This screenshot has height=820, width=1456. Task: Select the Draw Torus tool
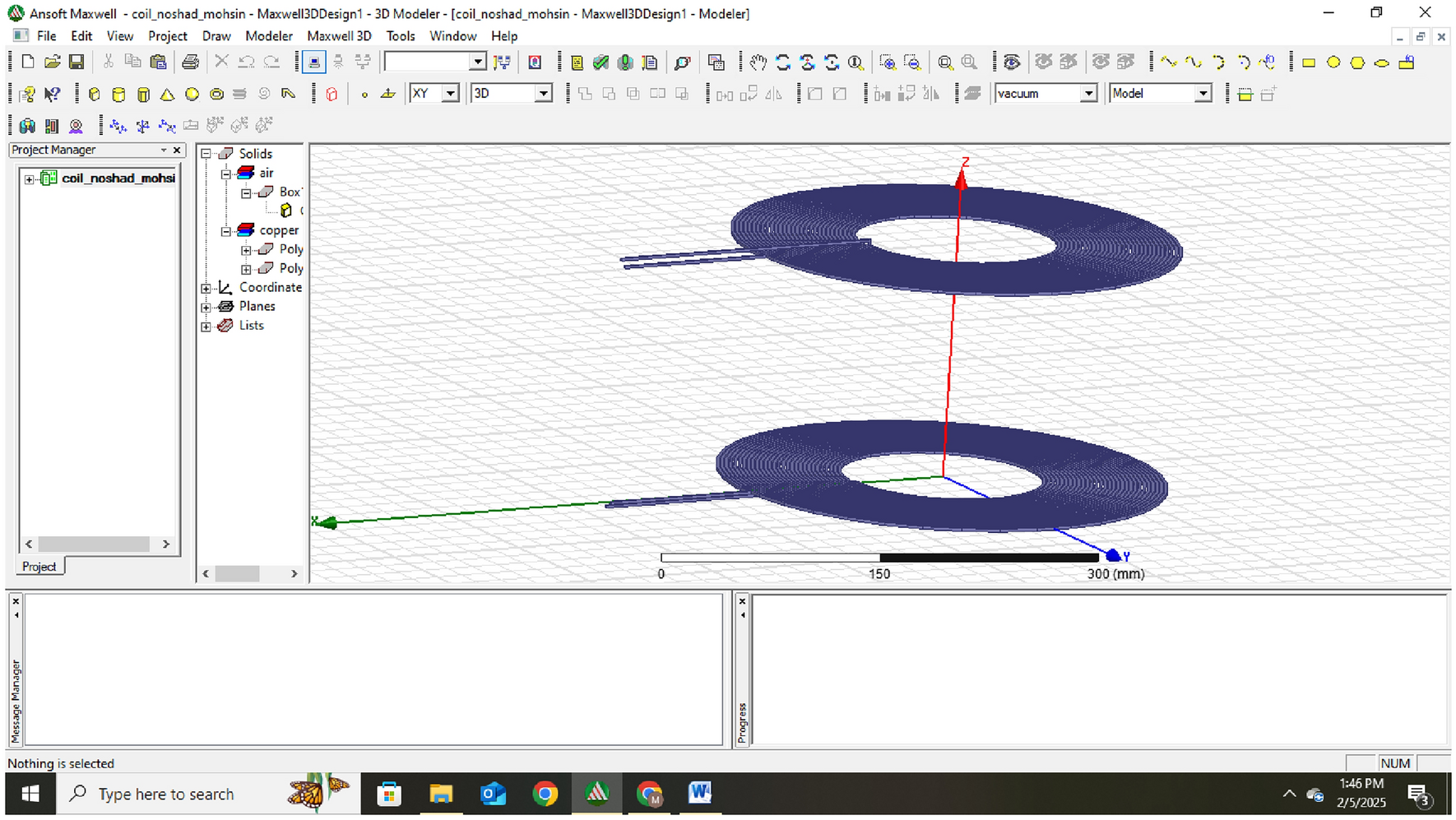coord(216,94)
